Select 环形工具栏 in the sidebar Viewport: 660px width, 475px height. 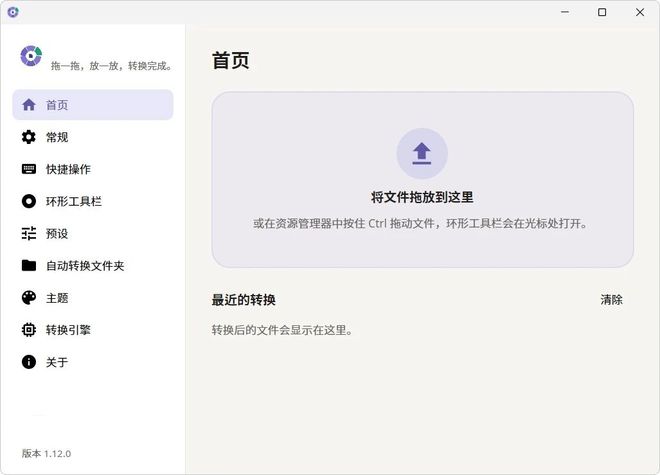93,201
